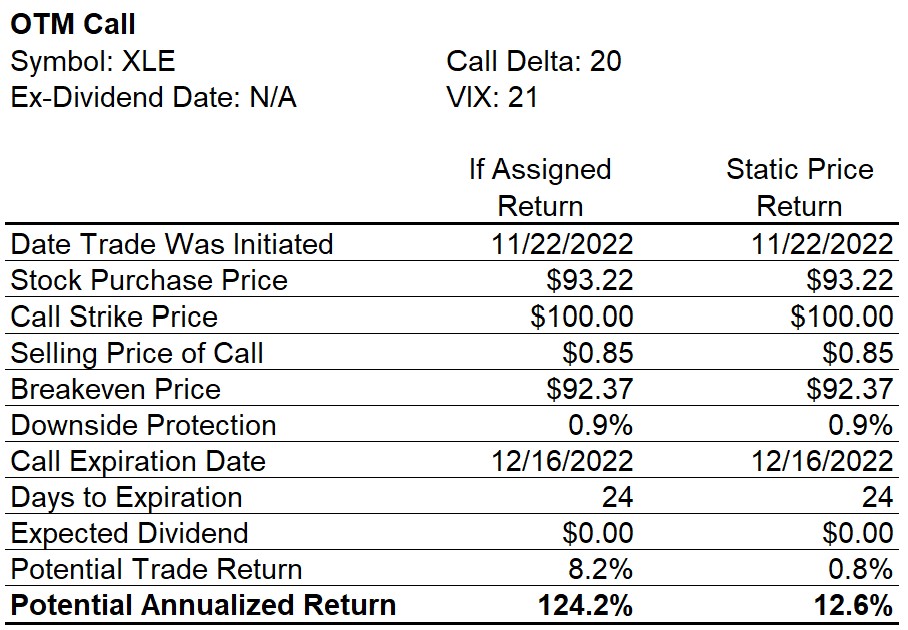Select the If Assigned expected dividend $0.00
The height and width of the screenshot is (630, 908).
pyautogui.click(x=598, y=533)
